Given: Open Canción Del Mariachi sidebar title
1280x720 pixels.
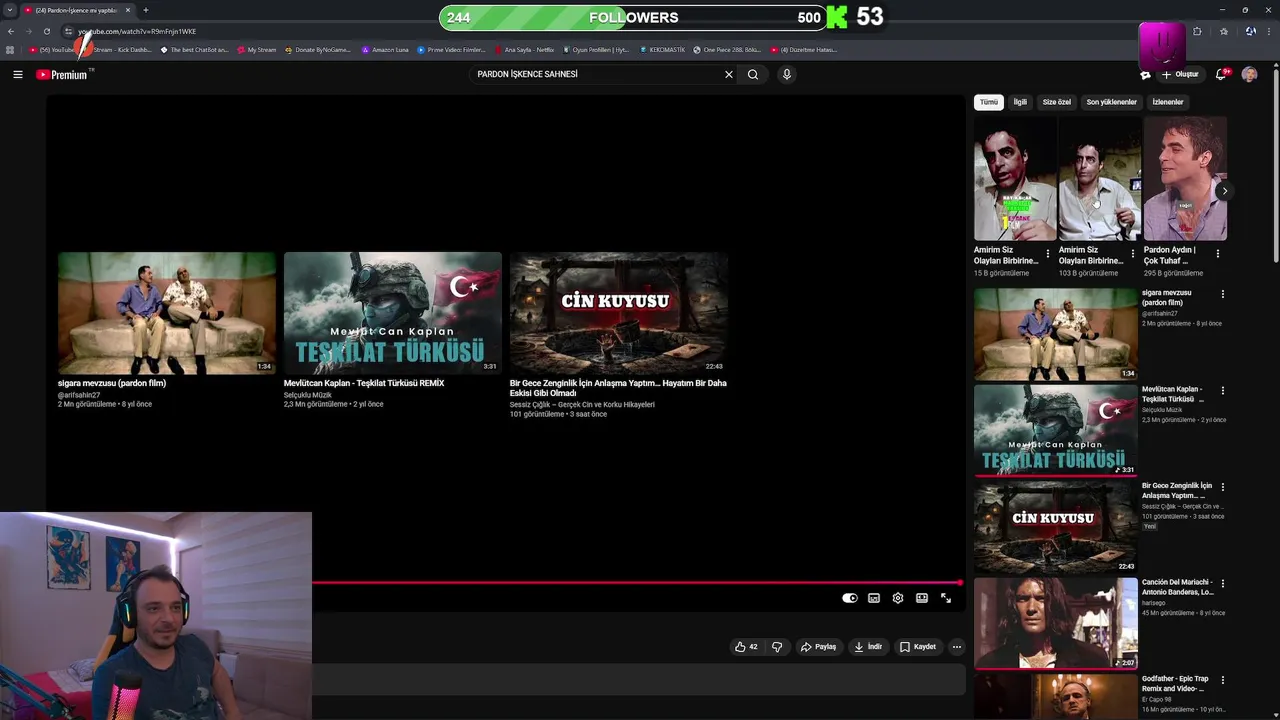Looking at the screenshot, I should coord(1177,587).
